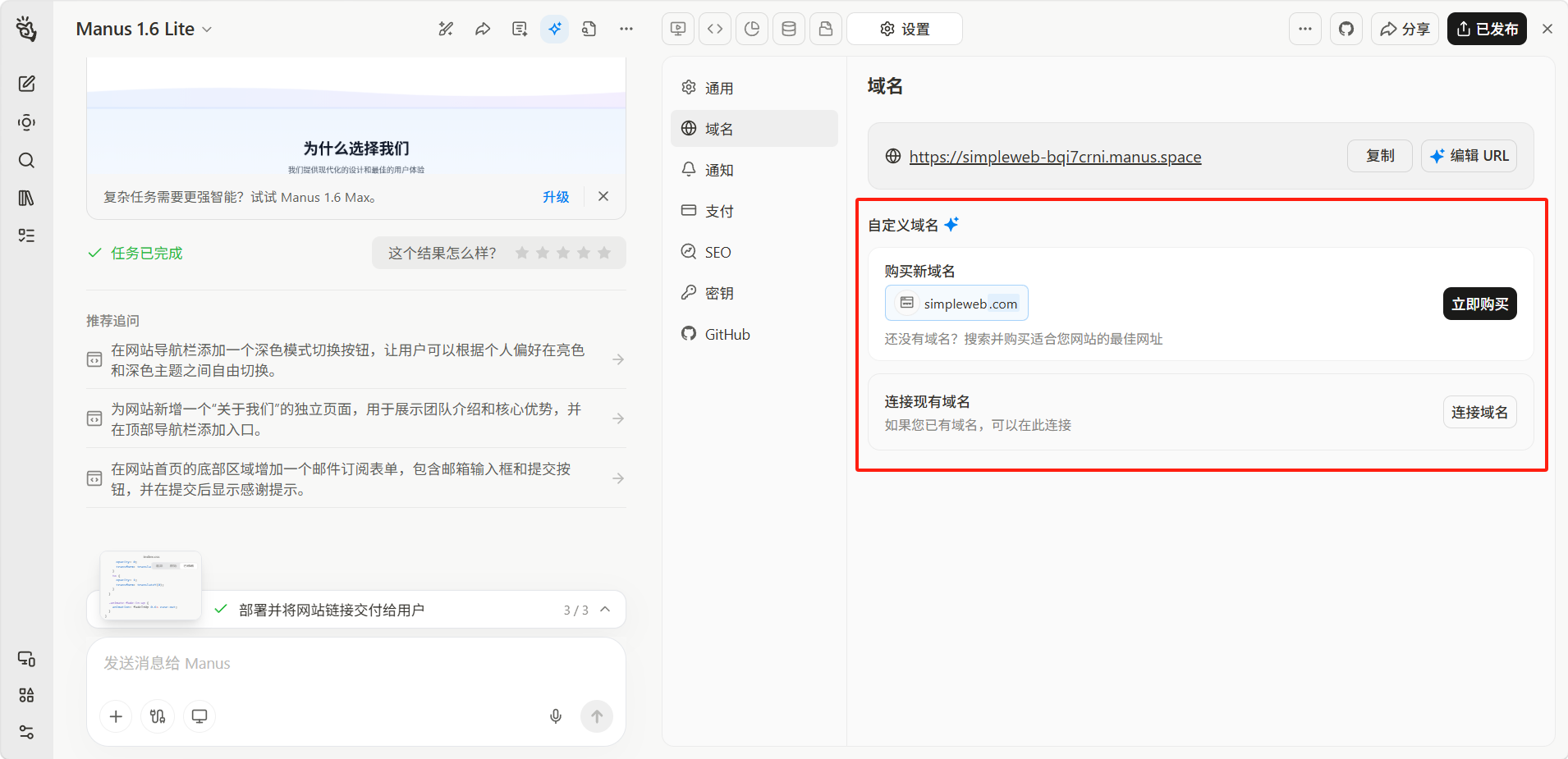Click the 发送消息给 Manus message input
Image resolution: width=1568 pixels, height=759 pixels.
click(x=356, y=663)
